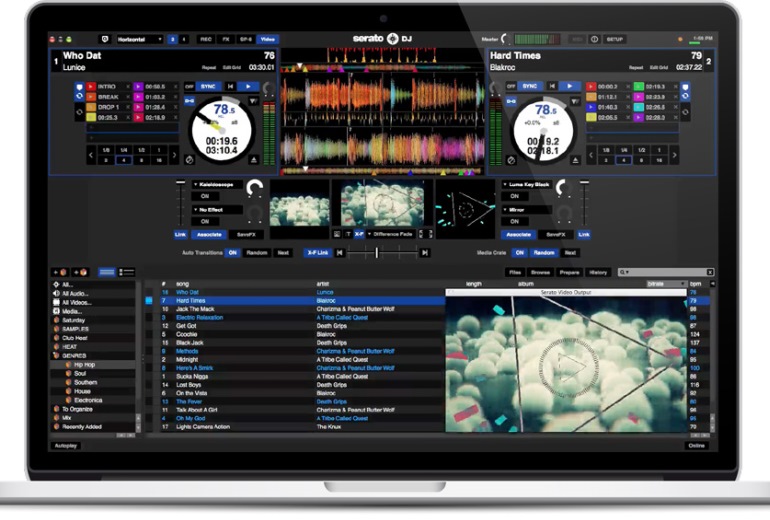
Task: Open the Prepare panel
Action: [569, 273]
